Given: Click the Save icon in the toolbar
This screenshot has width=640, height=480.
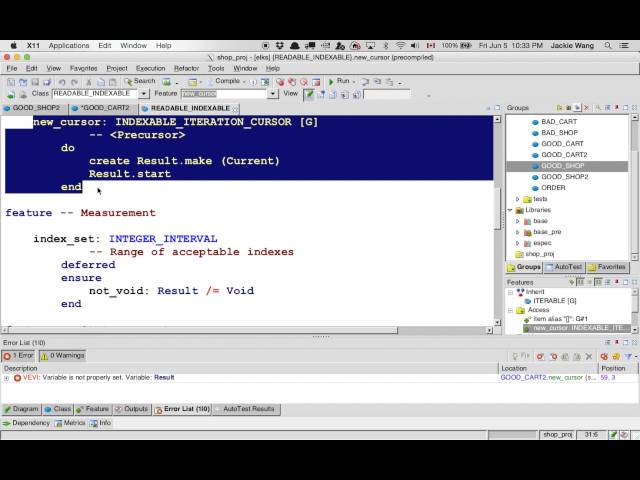Looking at the screenshot, I should pyautogui.click(x=35, y=82).
